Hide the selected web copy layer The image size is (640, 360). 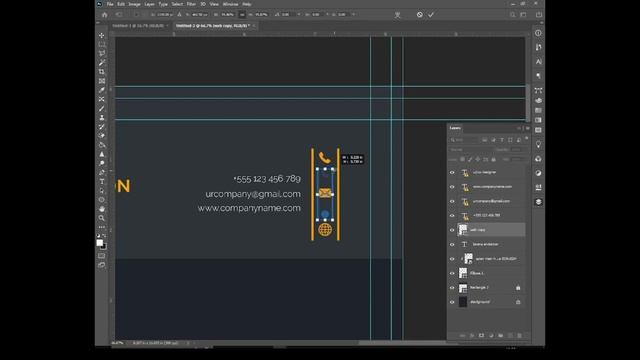(x=452, y=230)
